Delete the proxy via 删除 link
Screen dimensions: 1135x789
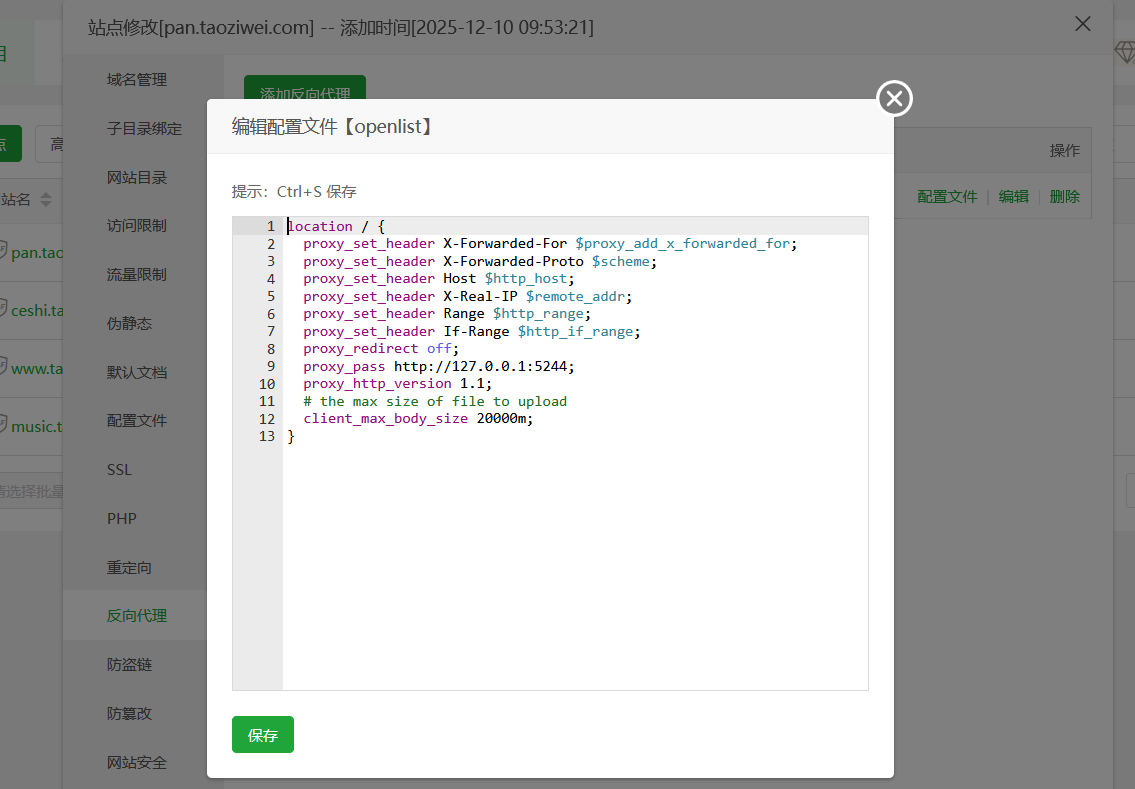click(x=1064, y=197)
